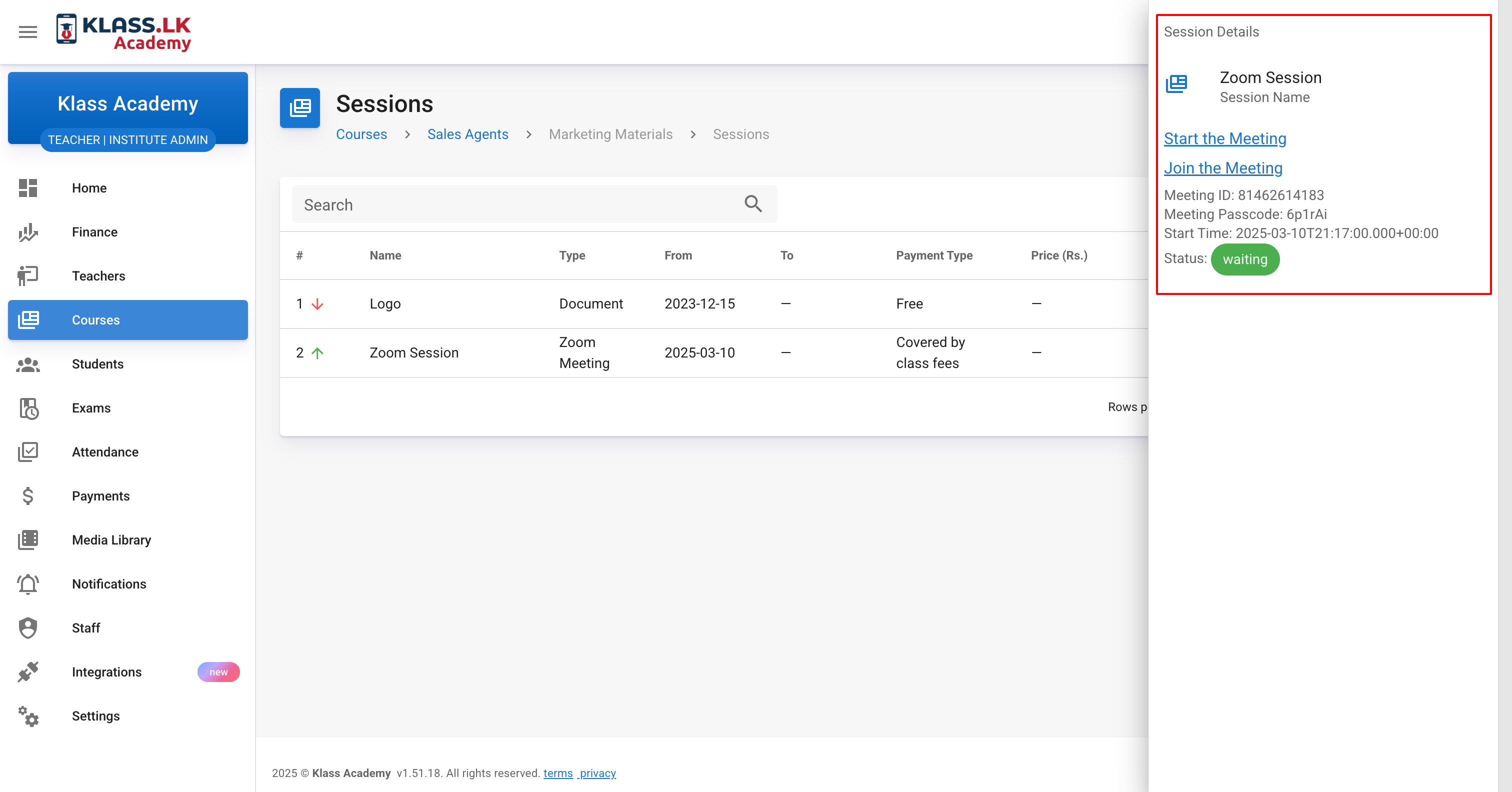Go to Courses breadcrumb link
1512x792 pixels.
361,134
